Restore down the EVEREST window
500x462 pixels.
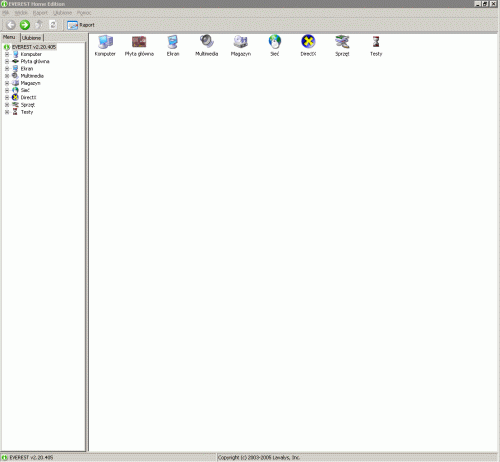click(x=485, y=4)
